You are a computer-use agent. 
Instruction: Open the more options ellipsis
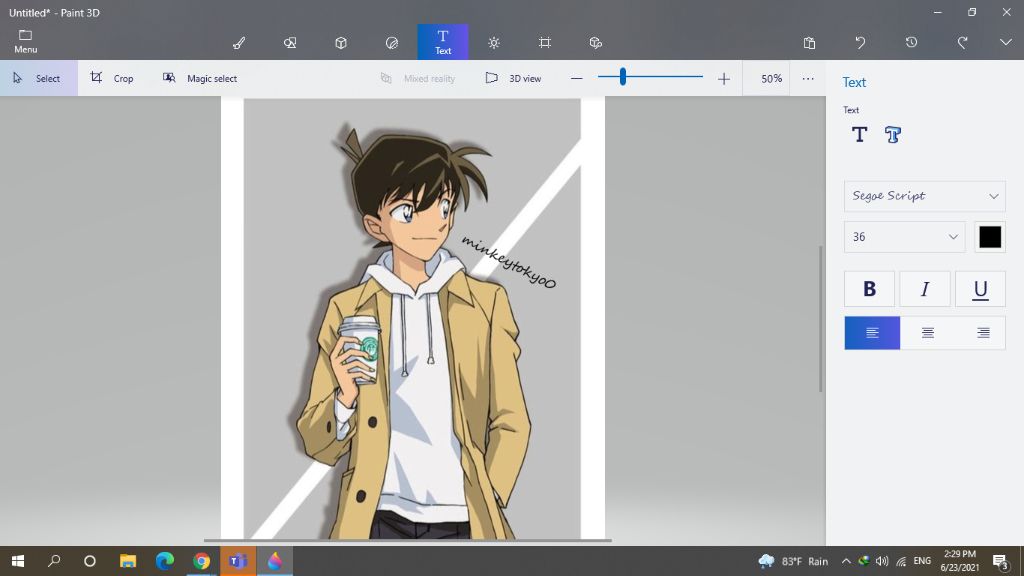coord(808,78)
